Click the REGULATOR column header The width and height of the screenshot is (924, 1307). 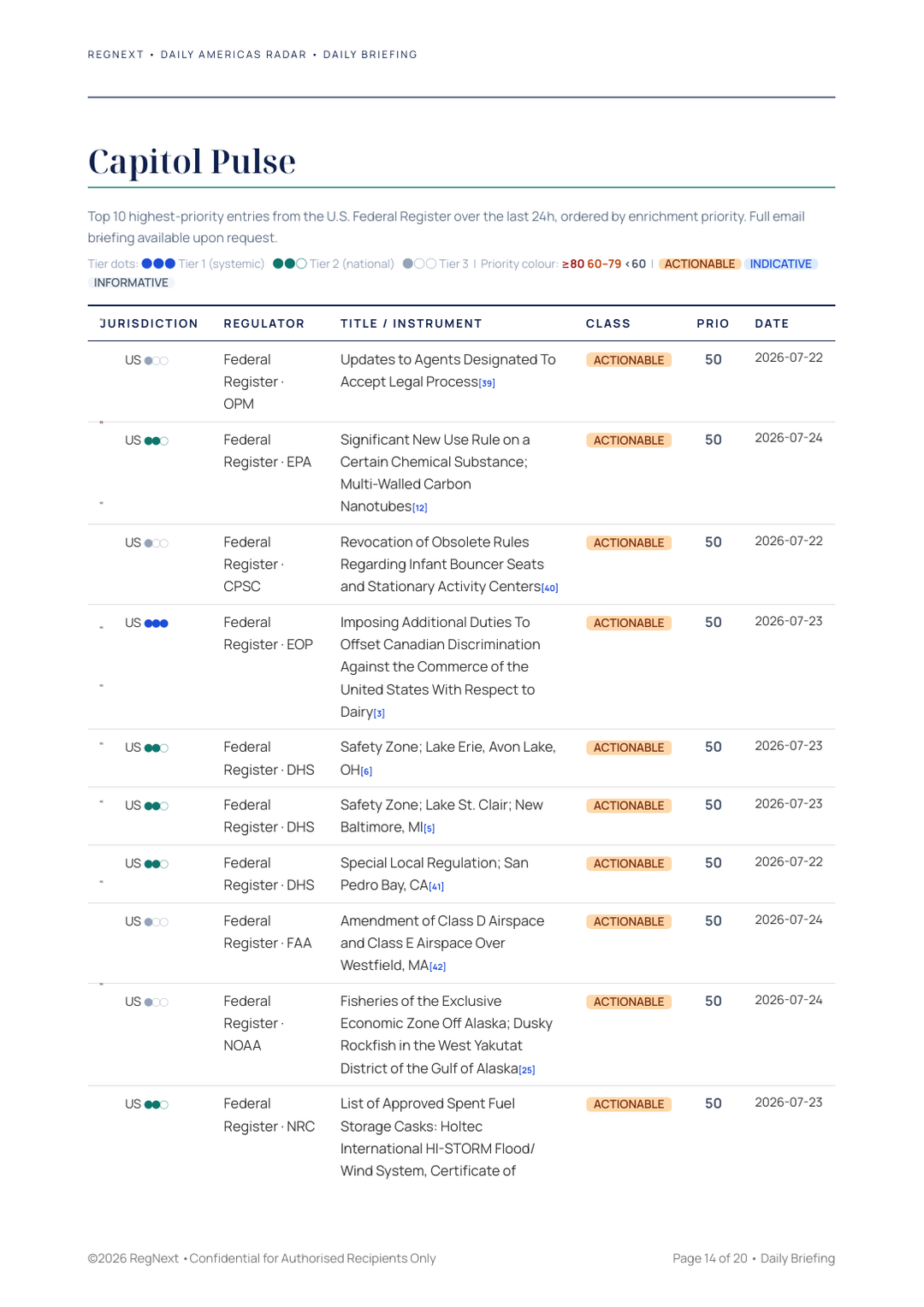click(x=264, y=323)
